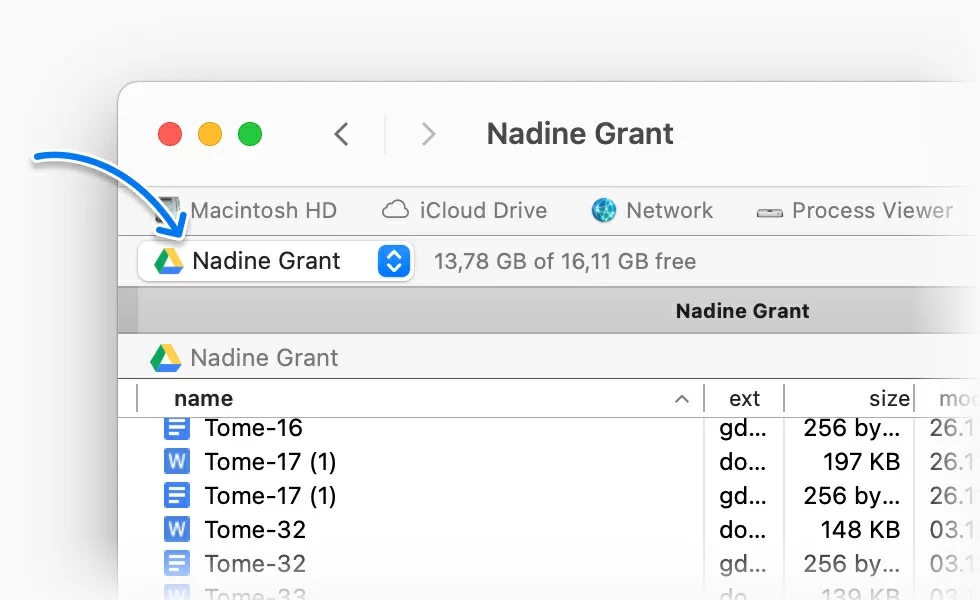Viewport: 980px width, 600px height.
Task: Click Word icon of Tome-17 (1) docx
Action: click(176, 462)
